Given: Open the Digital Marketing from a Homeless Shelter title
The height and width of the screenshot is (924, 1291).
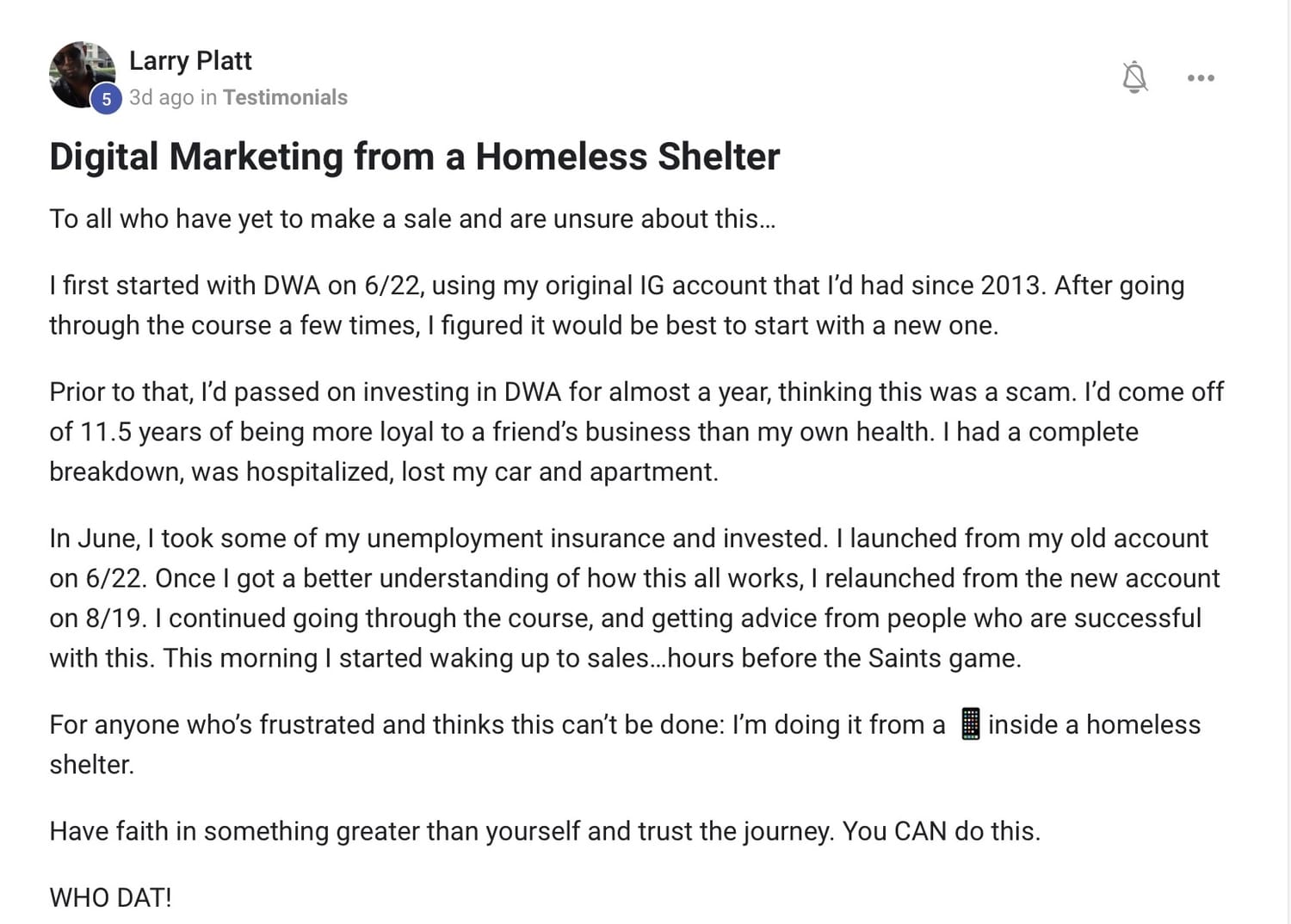Looking at the screenshot, I should click(x=414, y=157).
